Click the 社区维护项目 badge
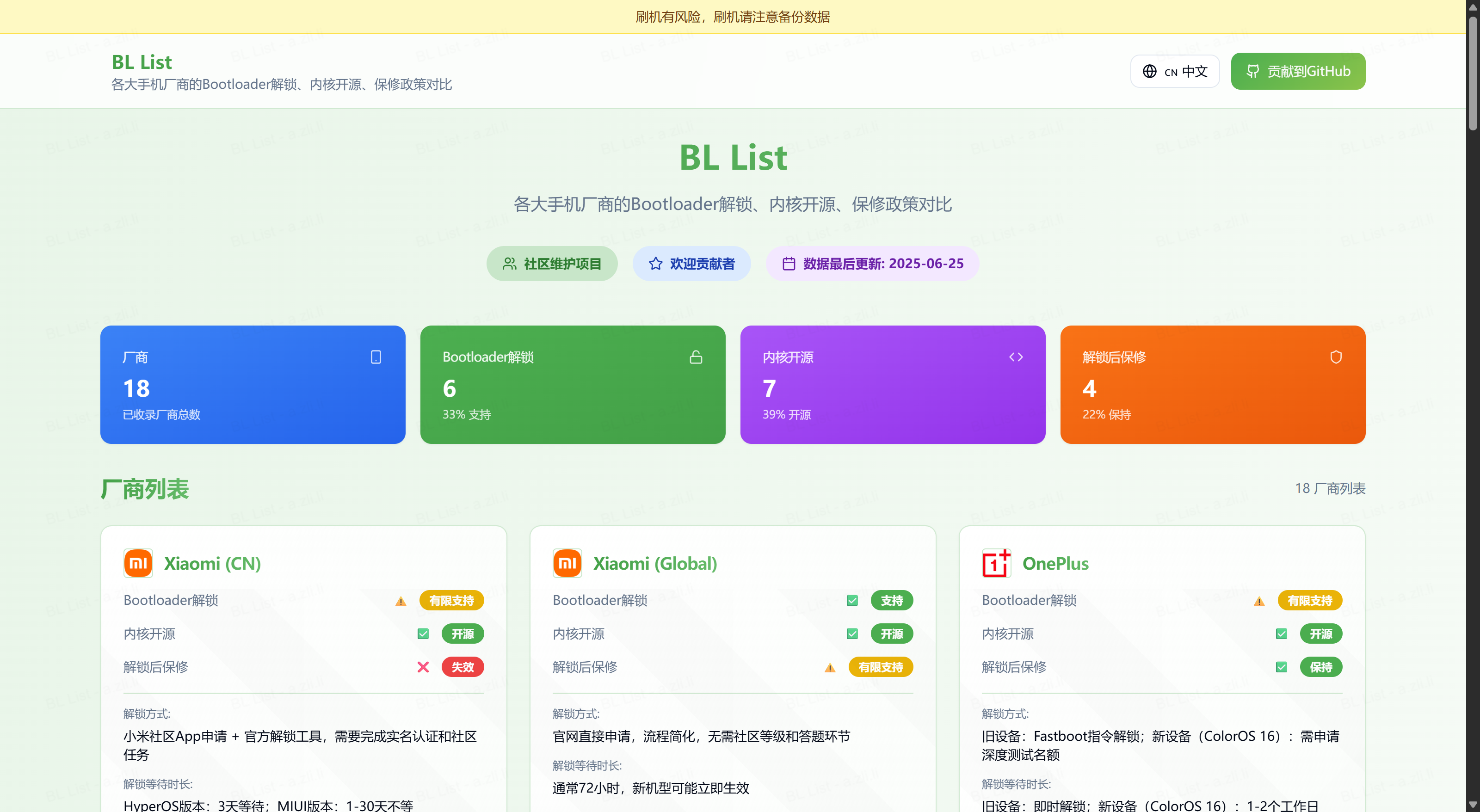The height and width of the screenshot is (812, 1480). 552,264
